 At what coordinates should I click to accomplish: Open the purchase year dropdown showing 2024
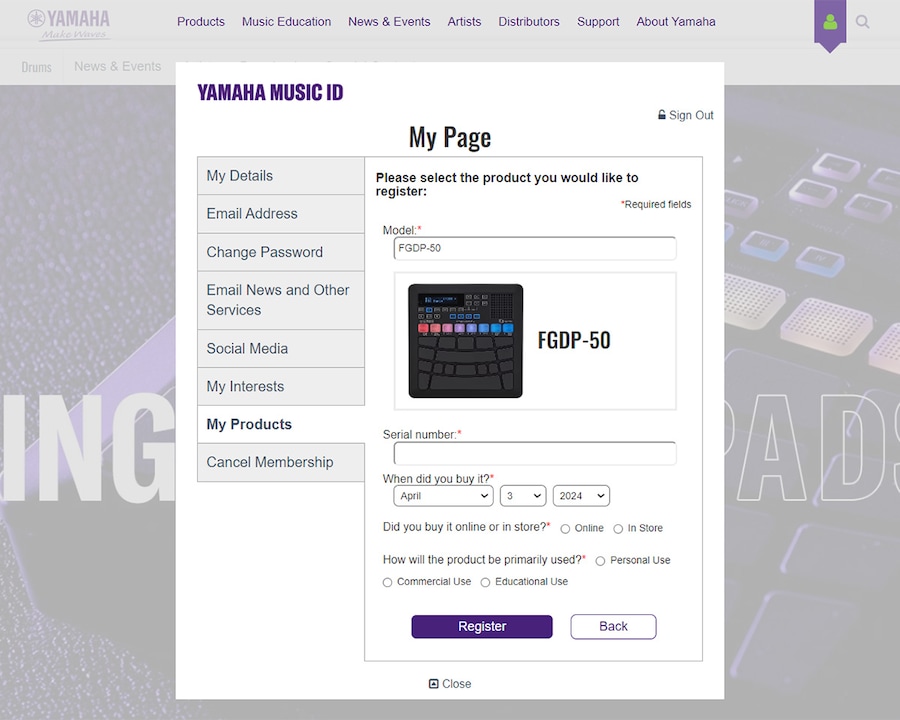click(581, 496)
